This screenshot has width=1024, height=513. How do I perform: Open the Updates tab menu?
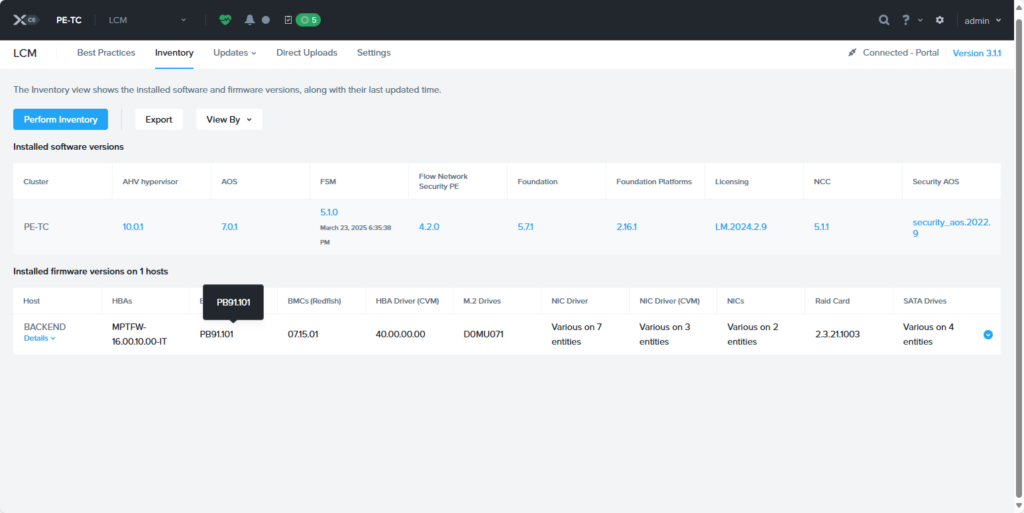[234, 53]
